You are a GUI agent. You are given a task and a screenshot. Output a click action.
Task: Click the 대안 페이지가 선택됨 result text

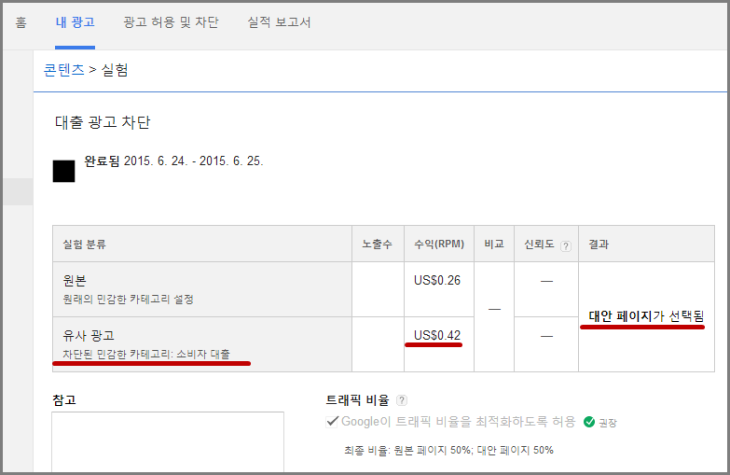[646, 316]
